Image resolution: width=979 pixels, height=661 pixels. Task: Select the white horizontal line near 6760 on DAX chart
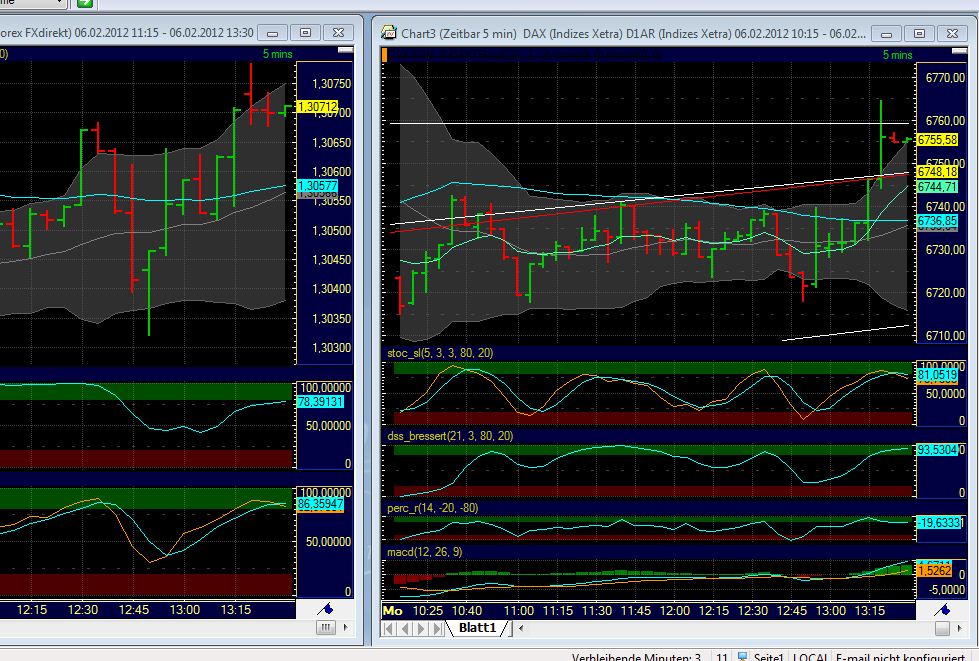point(649,124)
